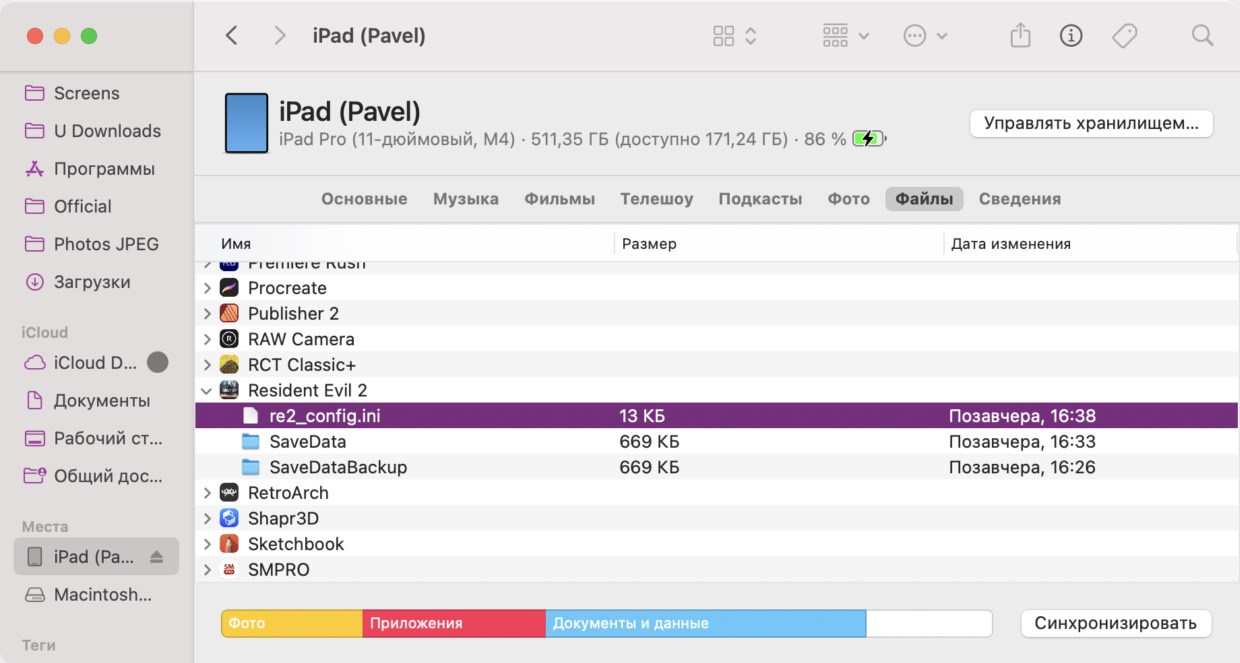Click the Share toolbar icon
Image resolution: width=1240 pixels, height=663 pixels.
(1020, 36)
